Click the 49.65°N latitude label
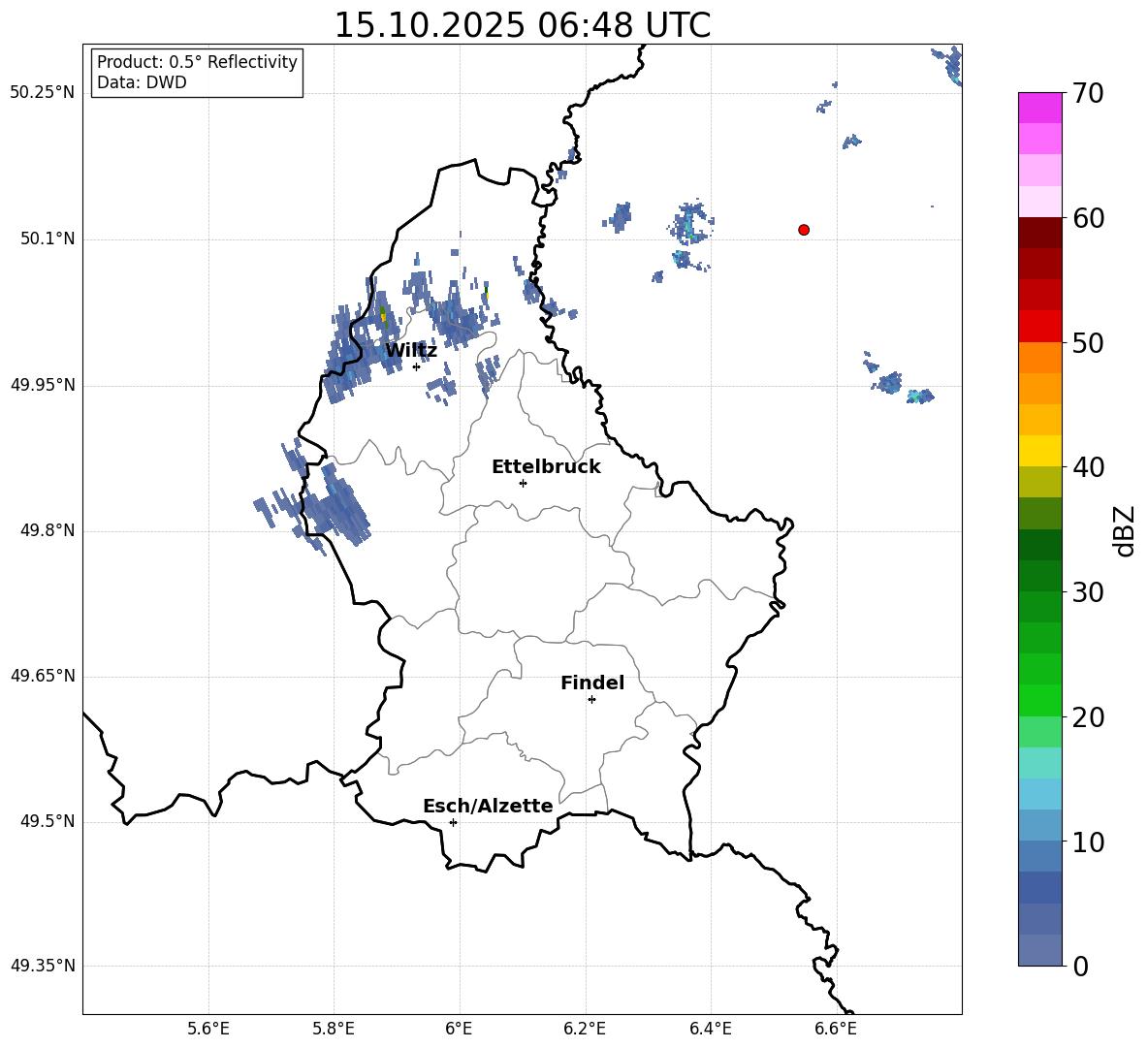 pos(43,676)
